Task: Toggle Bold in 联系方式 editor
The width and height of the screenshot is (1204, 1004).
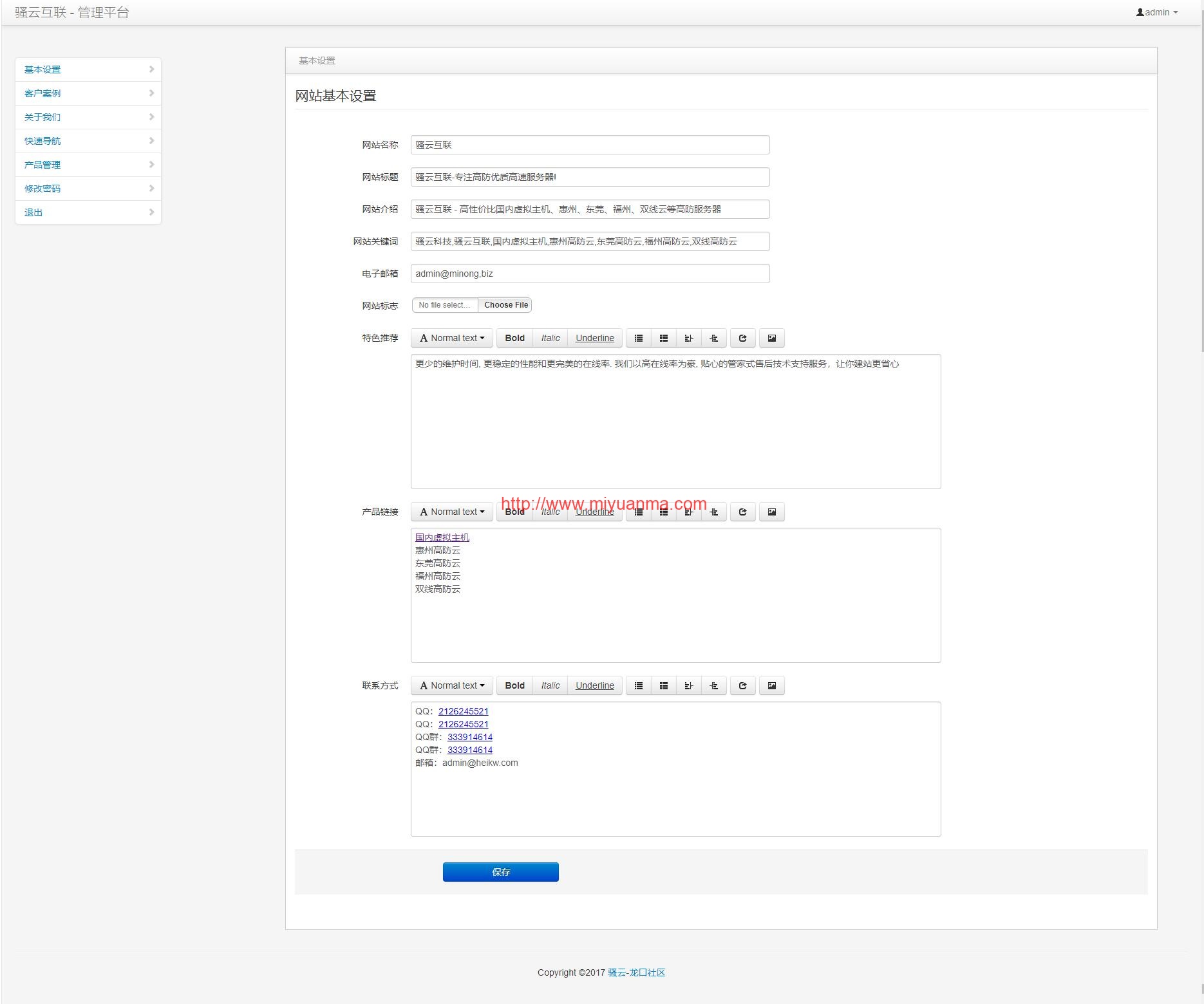Action: coord(514,685)
